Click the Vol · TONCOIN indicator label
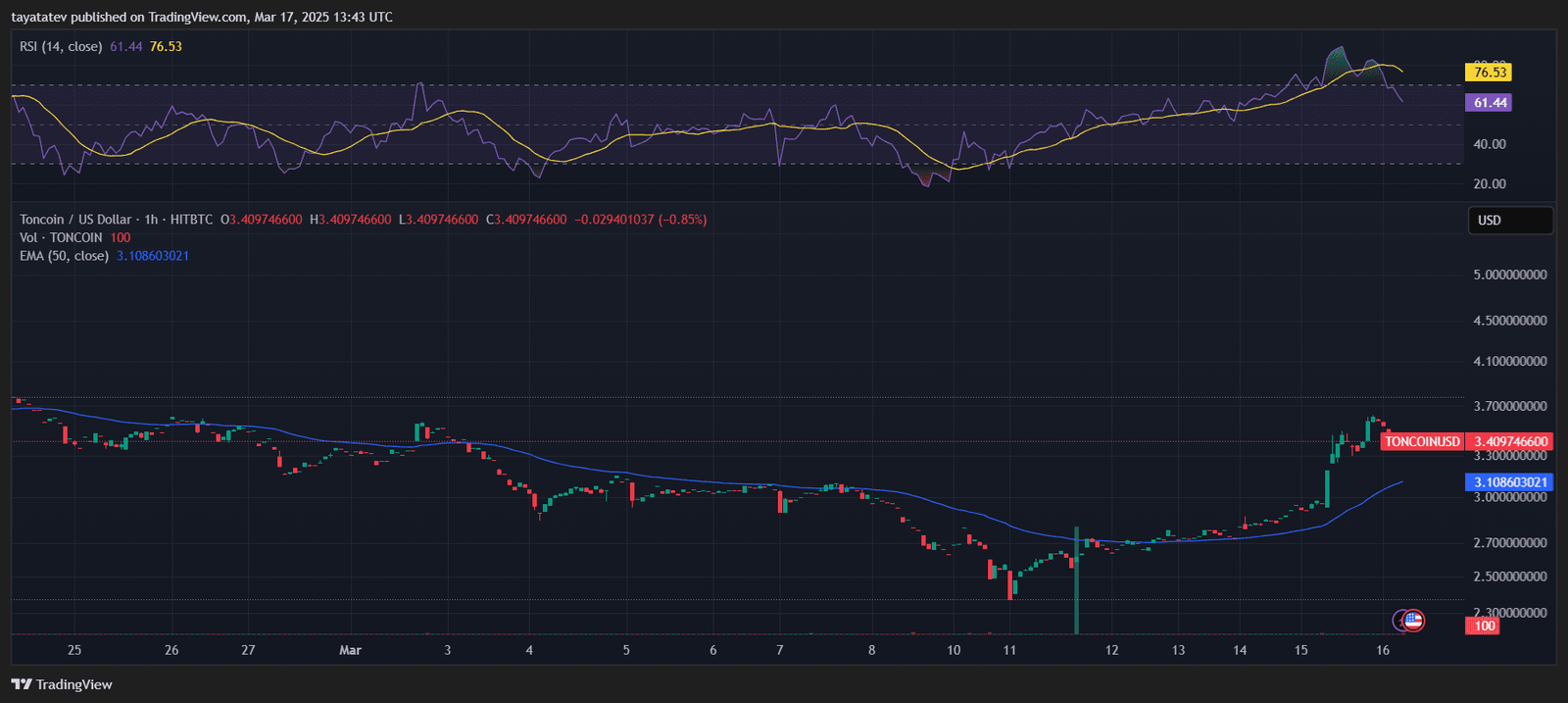The image size is (1568, 703). point(61,237)
